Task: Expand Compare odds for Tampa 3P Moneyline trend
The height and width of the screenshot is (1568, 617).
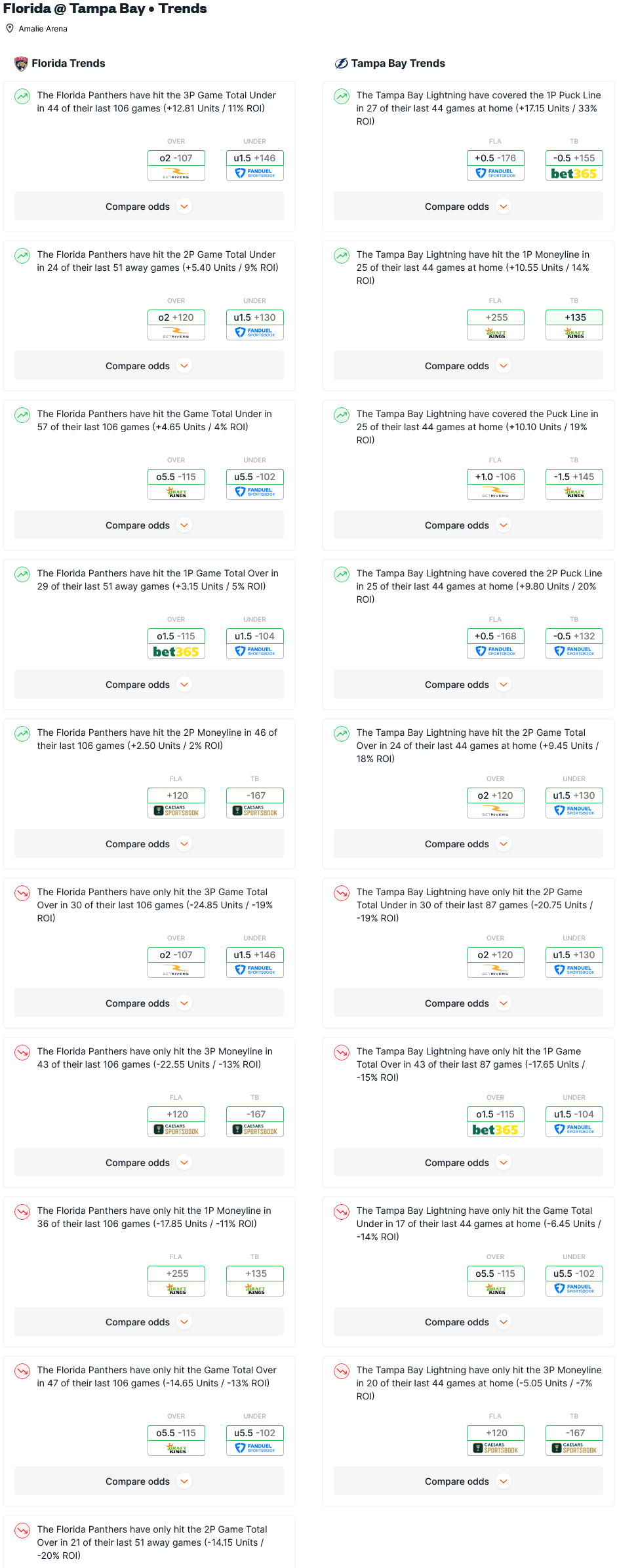Action: click(468, 1481)
